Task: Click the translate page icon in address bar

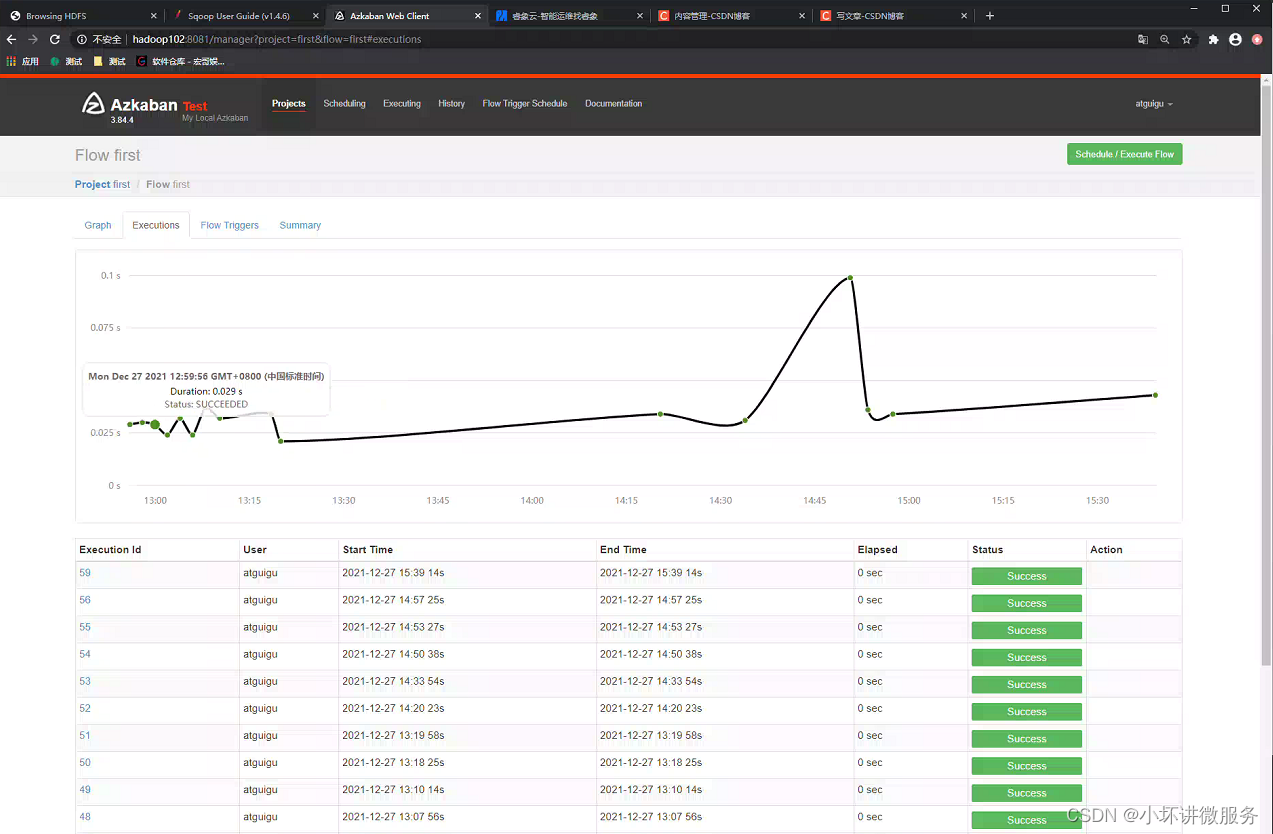Action: (1143, 39)
